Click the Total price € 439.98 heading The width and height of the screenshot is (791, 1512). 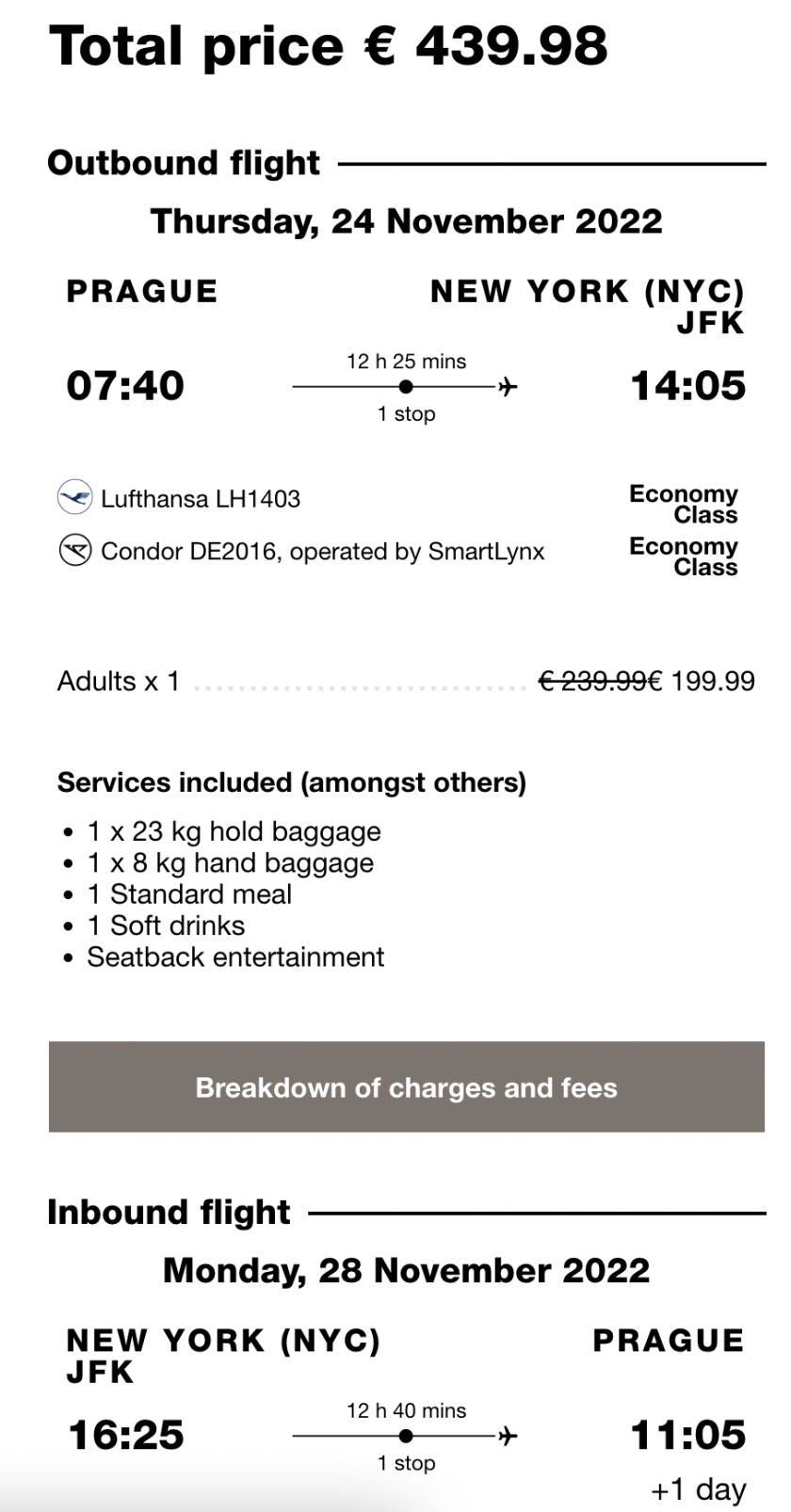point(329,45)
